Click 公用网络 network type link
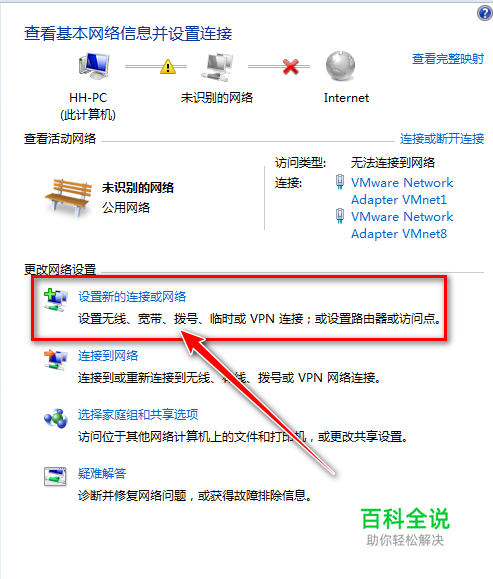Screen dimensions: 493x579 [126, 208]
